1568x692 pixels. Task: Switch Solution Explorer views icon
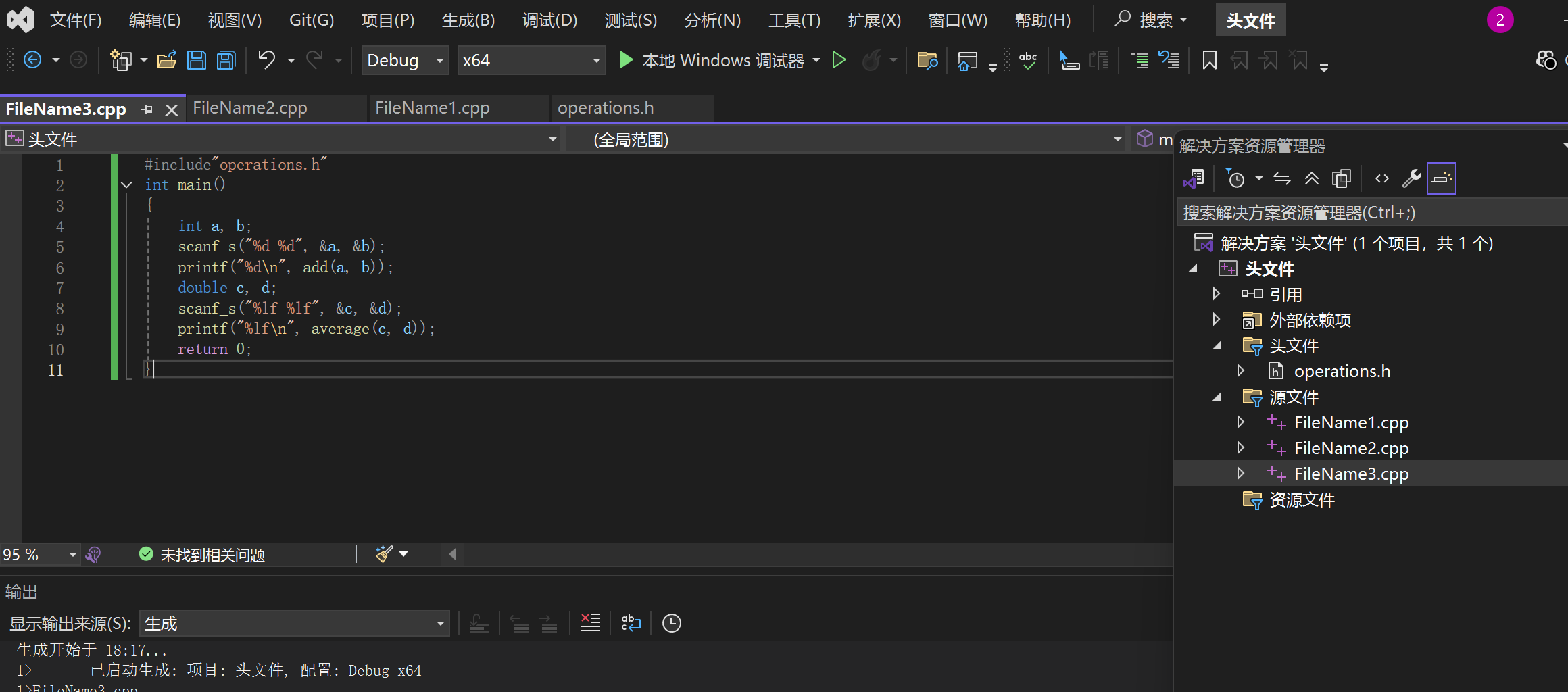[1194, 178]
